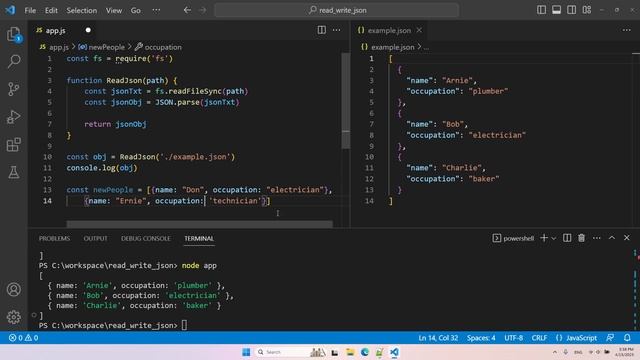Image resolution: width=640 pixels, height=360 pixels.
Task: Open the Explorer view in activity bar
Action: point(13,34)
